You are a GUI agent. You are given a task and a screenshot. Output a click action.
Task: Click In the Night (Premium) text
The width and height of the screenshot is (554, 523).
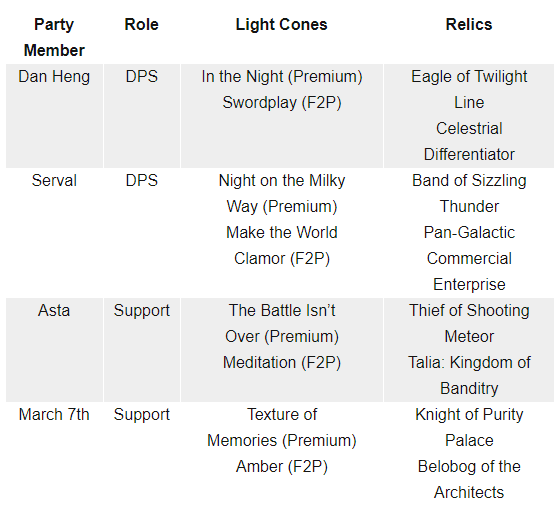[x=282, y=77]
